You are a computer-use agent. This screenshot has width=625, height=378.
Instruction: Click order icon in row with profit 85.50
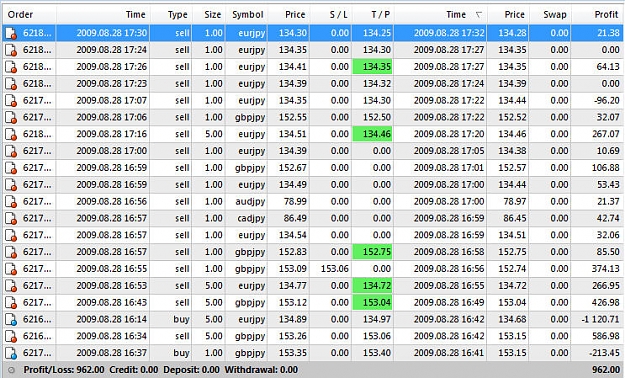11,252
